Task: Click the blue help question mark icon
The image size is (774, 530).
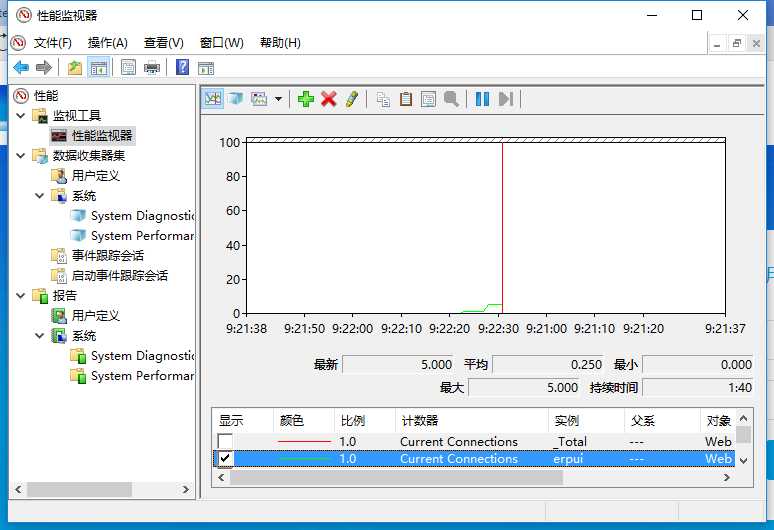Action: click(182, 67)
